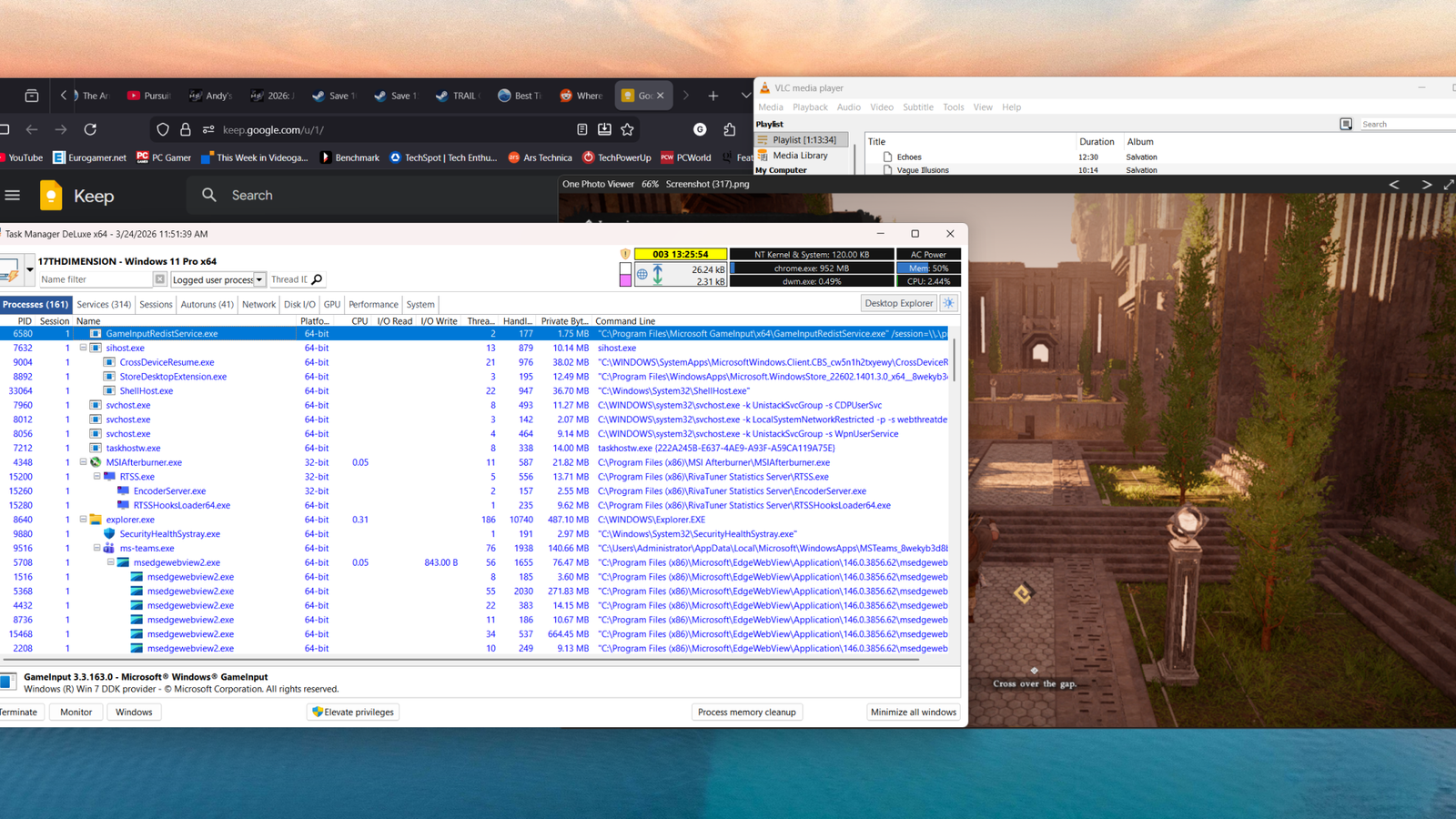Click the search magnifier in Google Keep
This screenshot has height=819, width=1456.
click(x=208, y=195)
